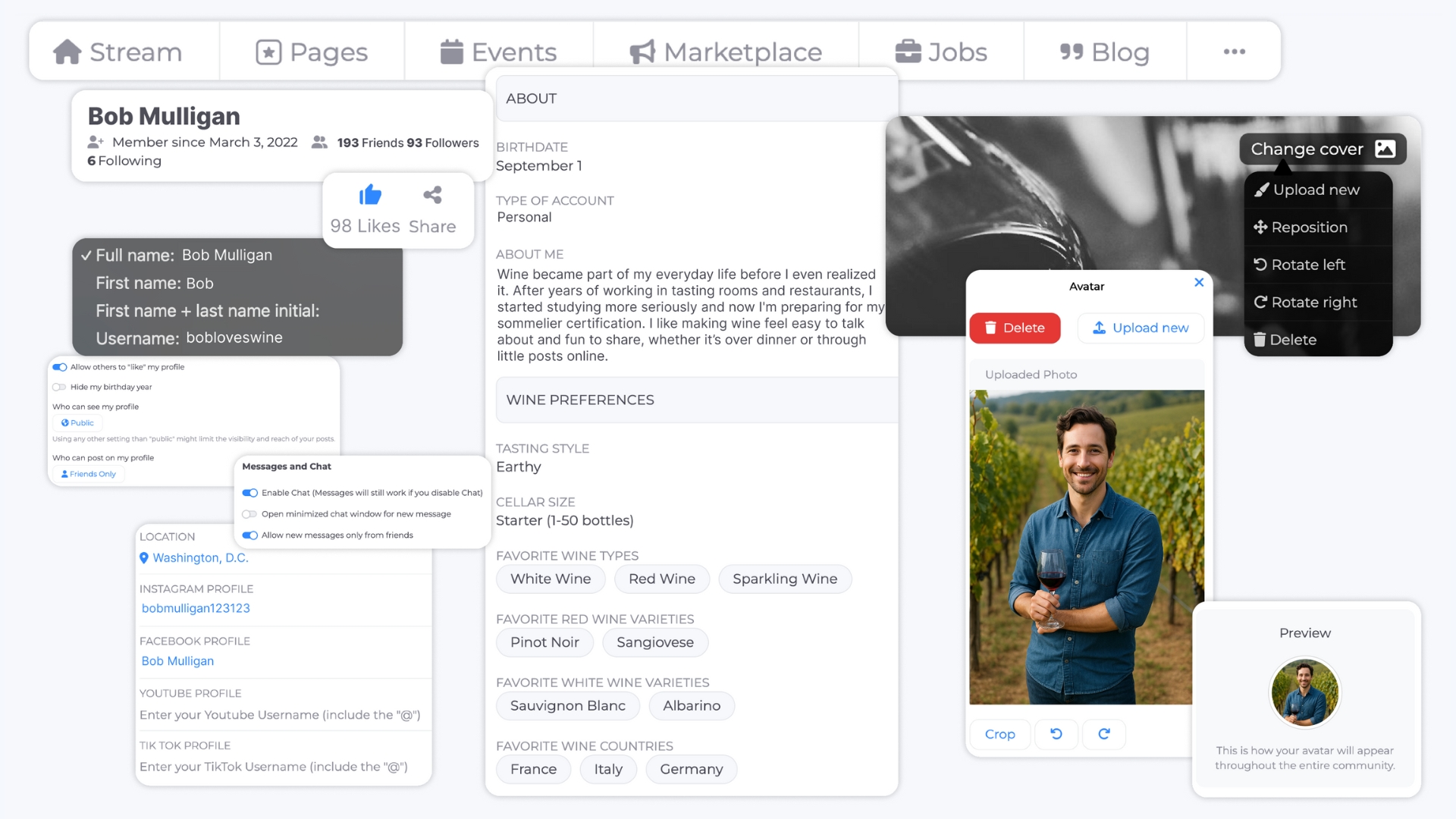
Task: Click the uploaded vineyard avatar photo
Action: (1086, 547)
